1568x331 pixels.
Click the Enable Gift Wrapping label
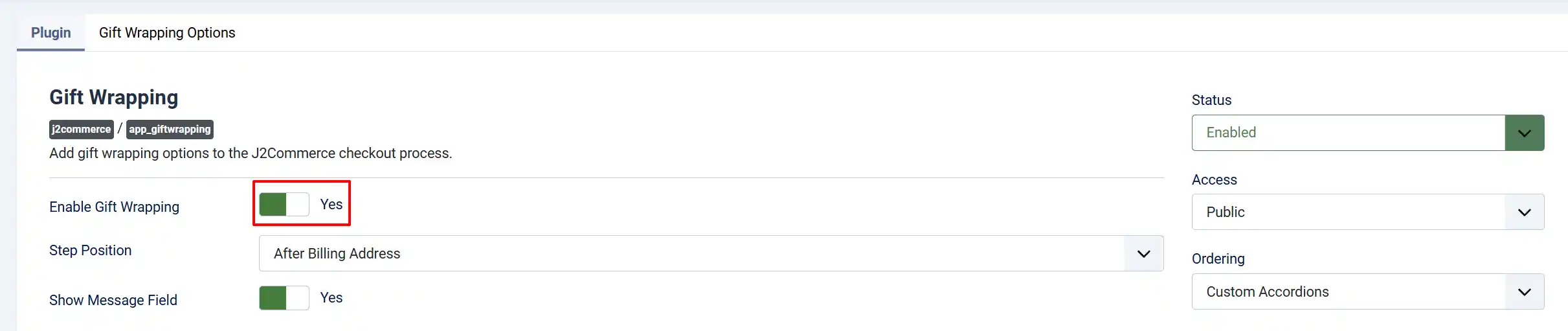click(114, 207)
